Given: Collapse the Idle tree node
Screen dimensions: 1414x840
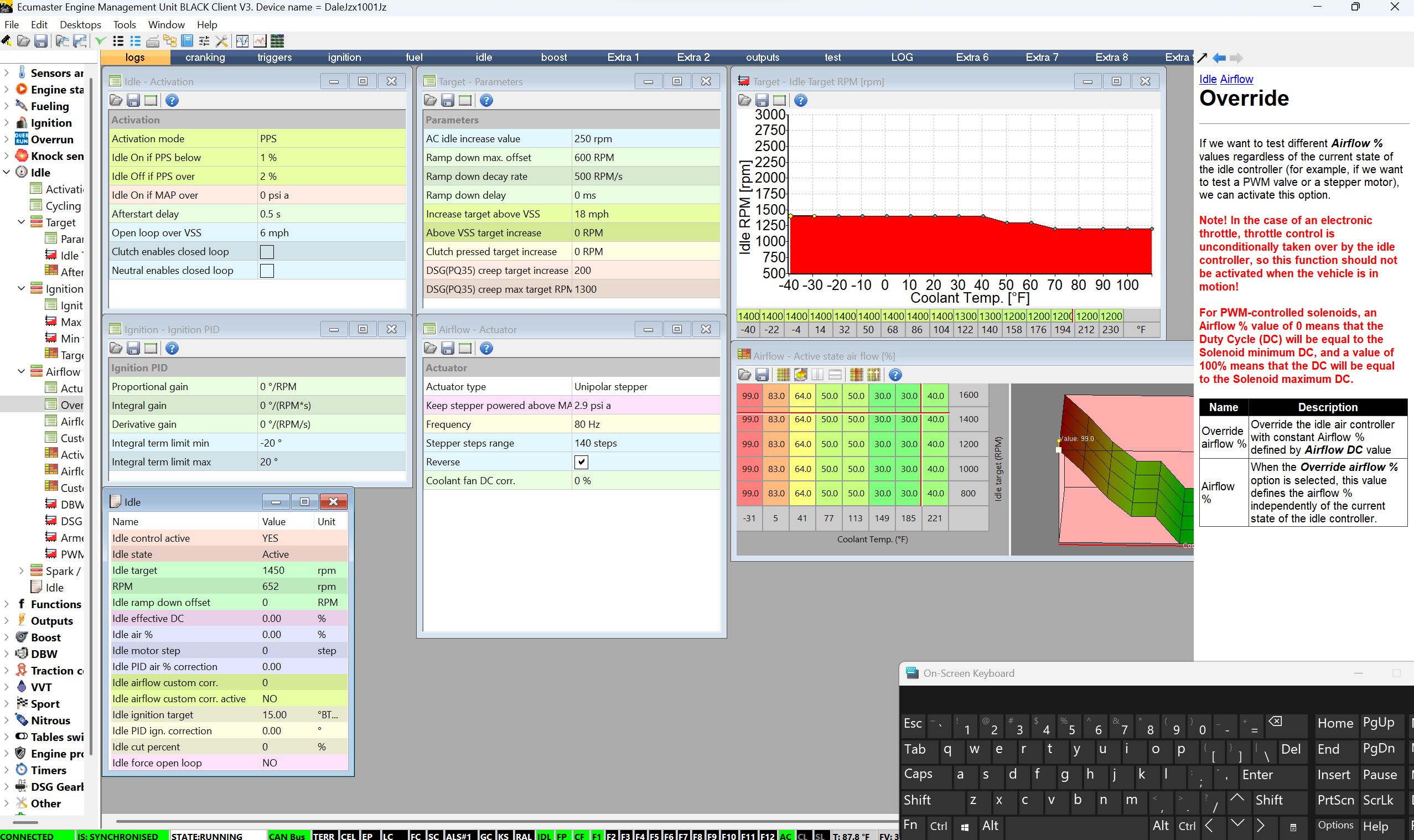Looking at the screenshot, I should pyautogui.click(x=7, y=173).
